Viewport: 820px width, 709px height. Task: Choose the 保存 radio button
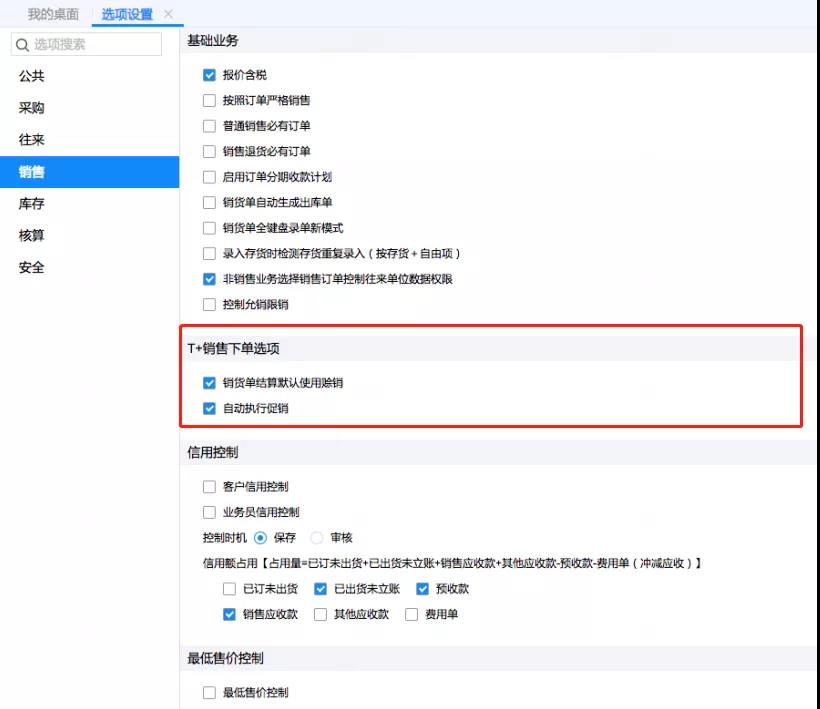(260, 537)
